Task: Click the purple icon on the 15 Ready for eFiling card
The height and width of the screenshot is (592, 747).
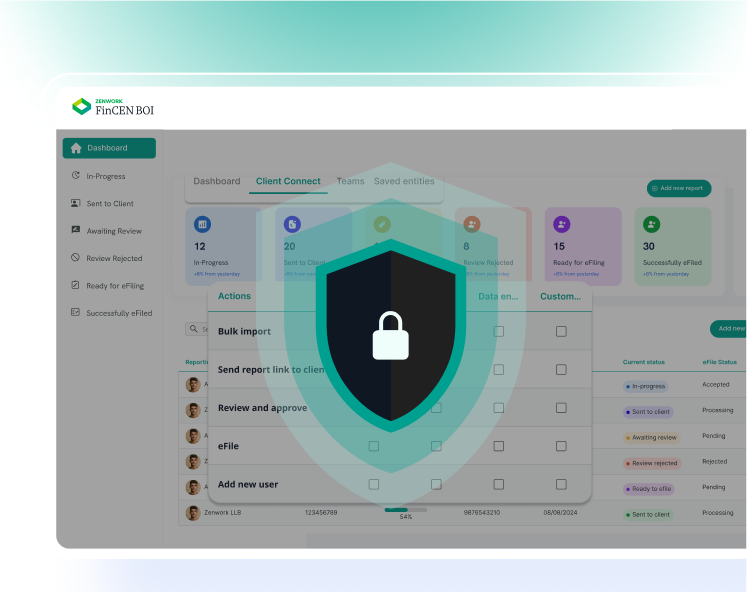Action: tap(562, 224)
